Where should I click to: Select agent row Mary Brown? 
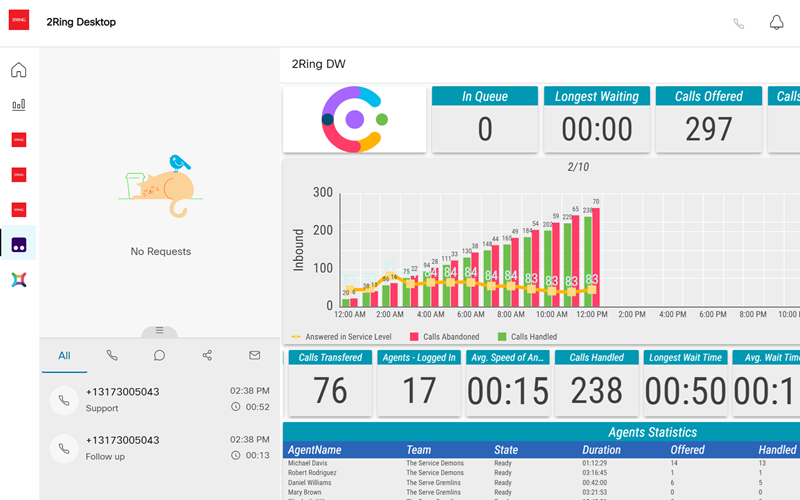point(541,492)
